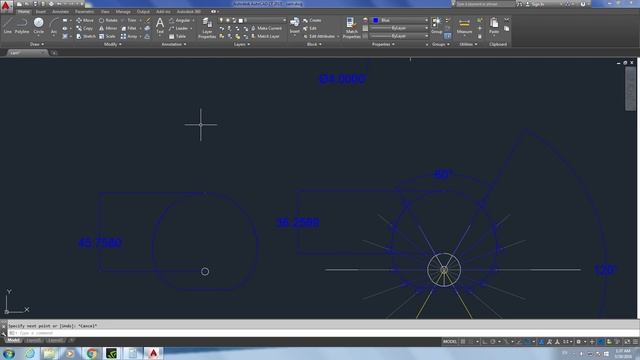
Task: Switch to the Insert ribbon tab
Action: click(40, 12)
